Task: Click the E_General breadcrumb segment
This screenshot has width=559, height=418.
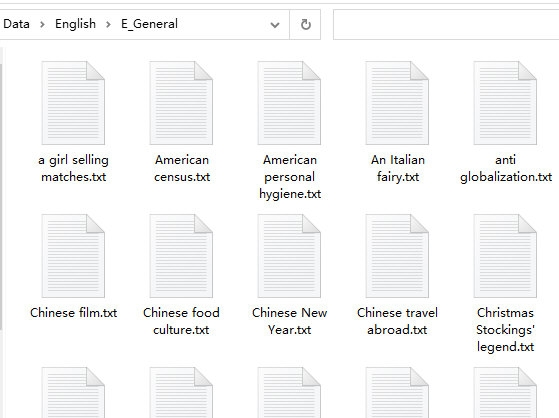Action: coord(149,24)
